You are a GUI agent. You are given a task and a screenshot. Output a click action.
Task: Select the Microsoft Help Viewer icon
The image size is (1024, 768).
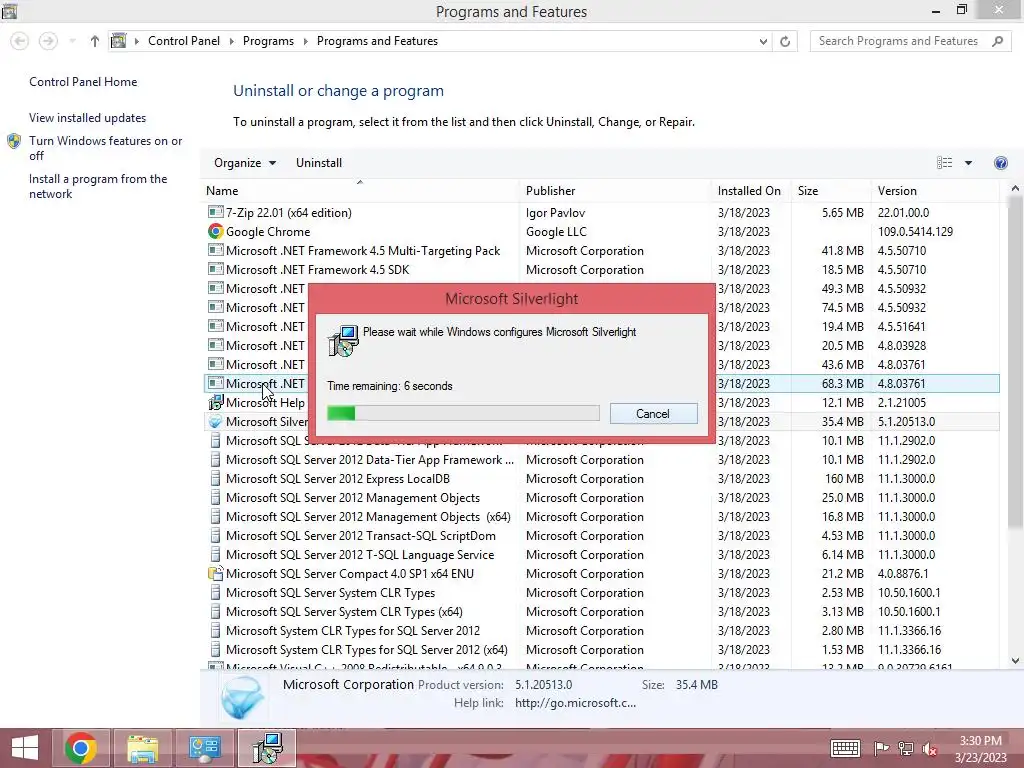click(x=216, y=402)
